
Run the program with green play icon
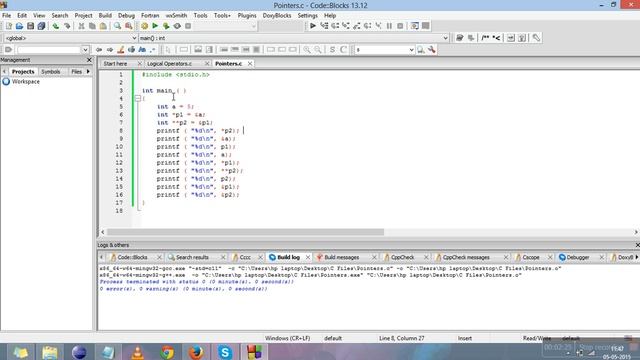tap(155, 26)
